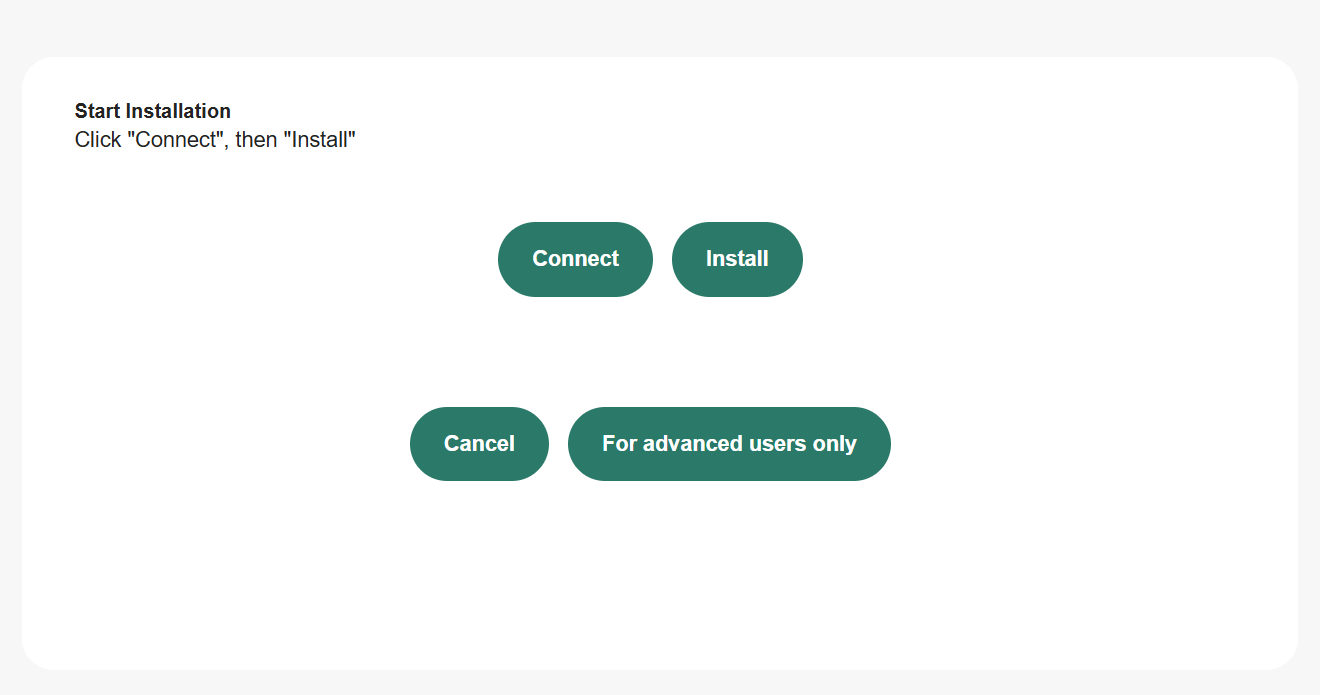Viewport: 1320px width, 695px height.
Task: Open the For advanced users only option
Action: 729,444
